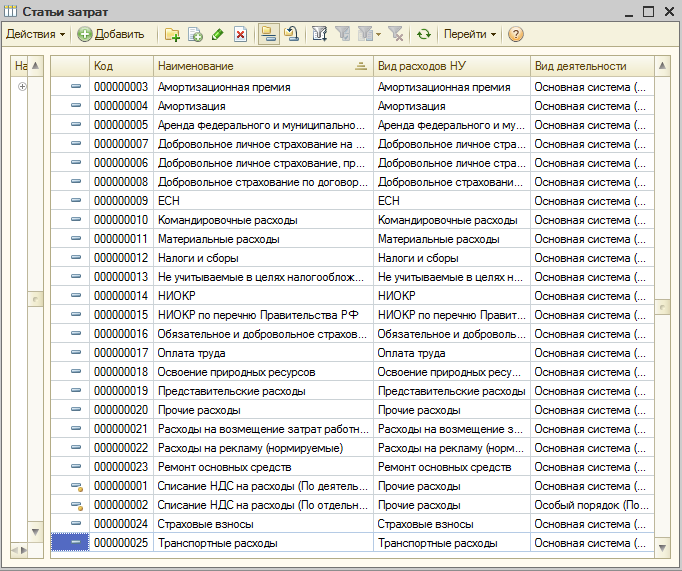Open help question mark icon
The image size is (682, 571).
pos(516,34)
